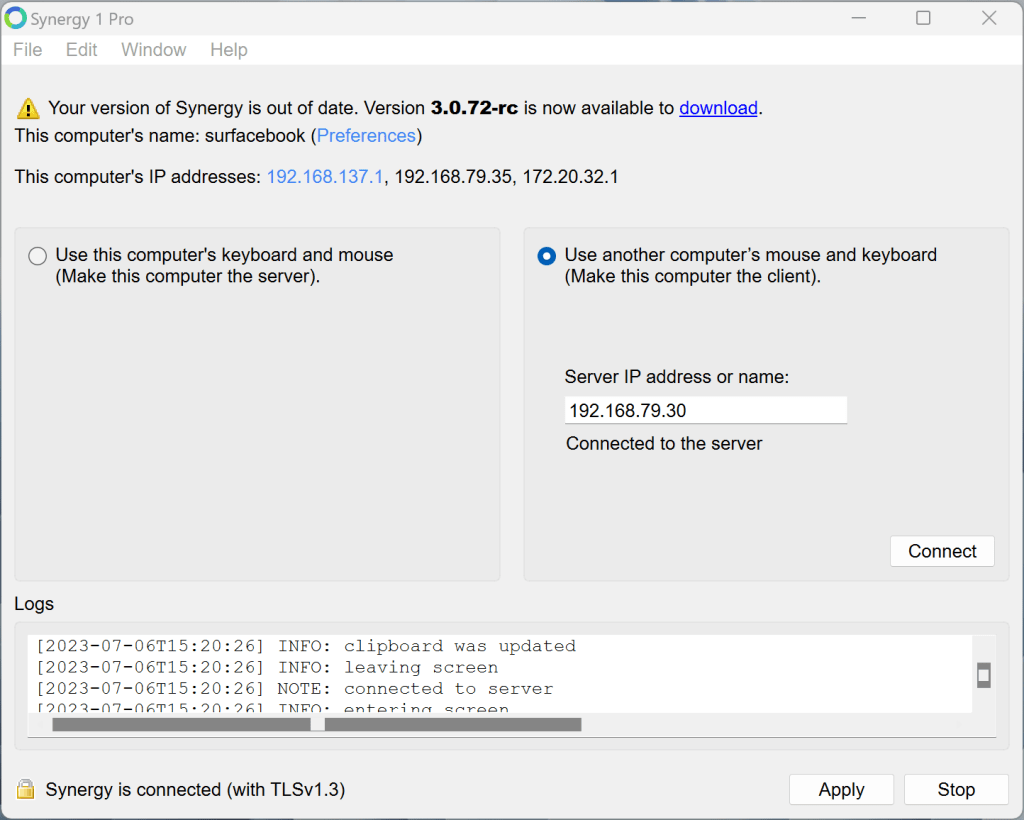Viewport: 1024px width, 820px height.
Task: Click the 'Connected to the server' status text
Action: (x=664, y=443)
